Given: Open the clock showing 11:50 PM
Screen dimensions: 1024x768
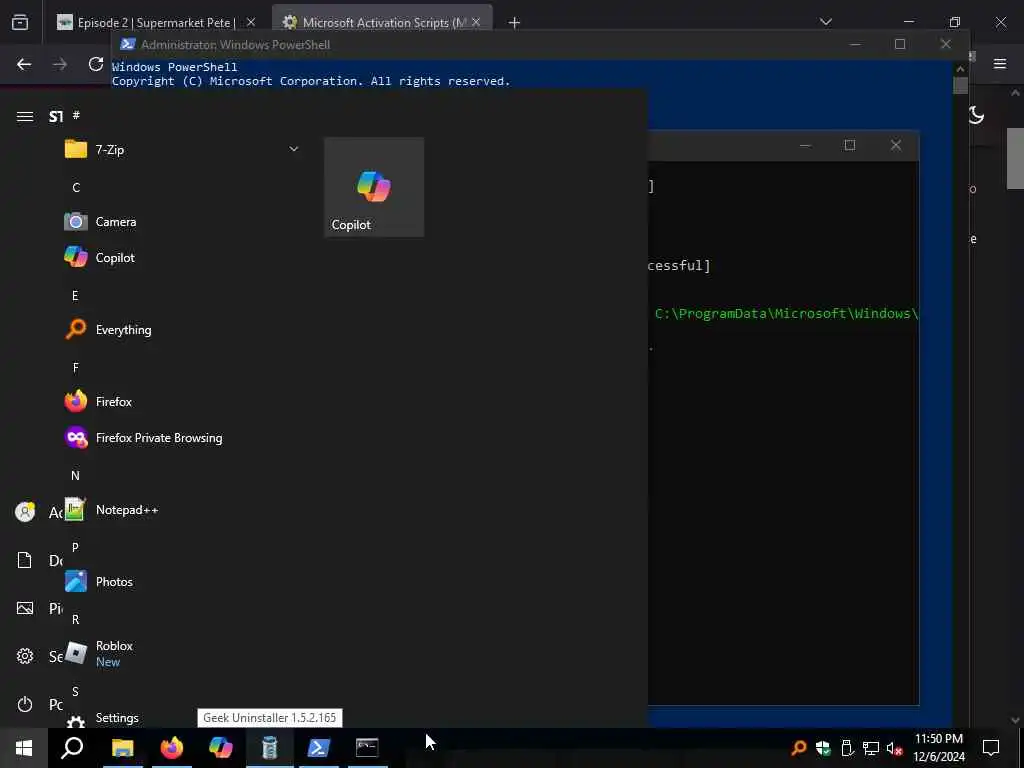Looking at the screenshot, I should click(938, 748).
